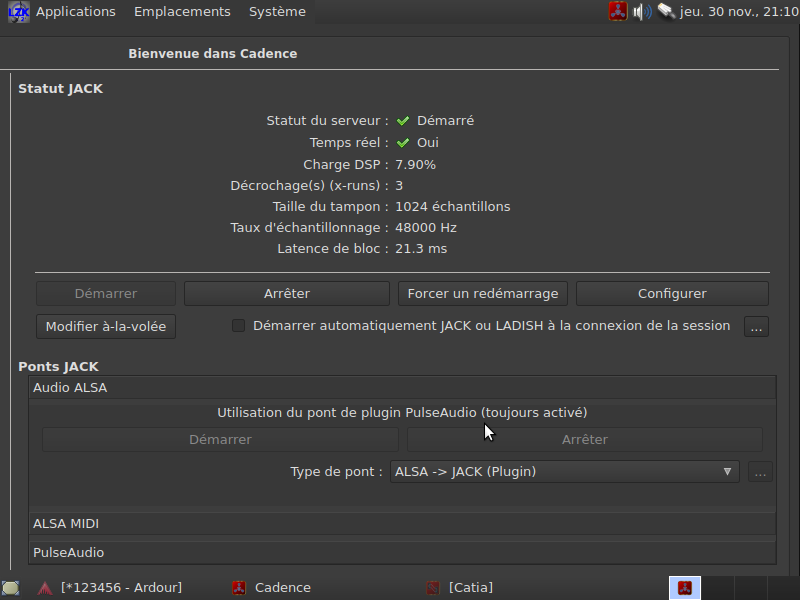Click Modifier à-la-volée

point(106,327)
